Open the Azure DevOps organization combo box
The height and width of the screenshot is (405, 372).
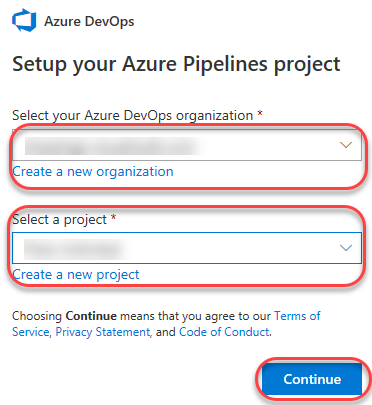[x=187, y=145]
